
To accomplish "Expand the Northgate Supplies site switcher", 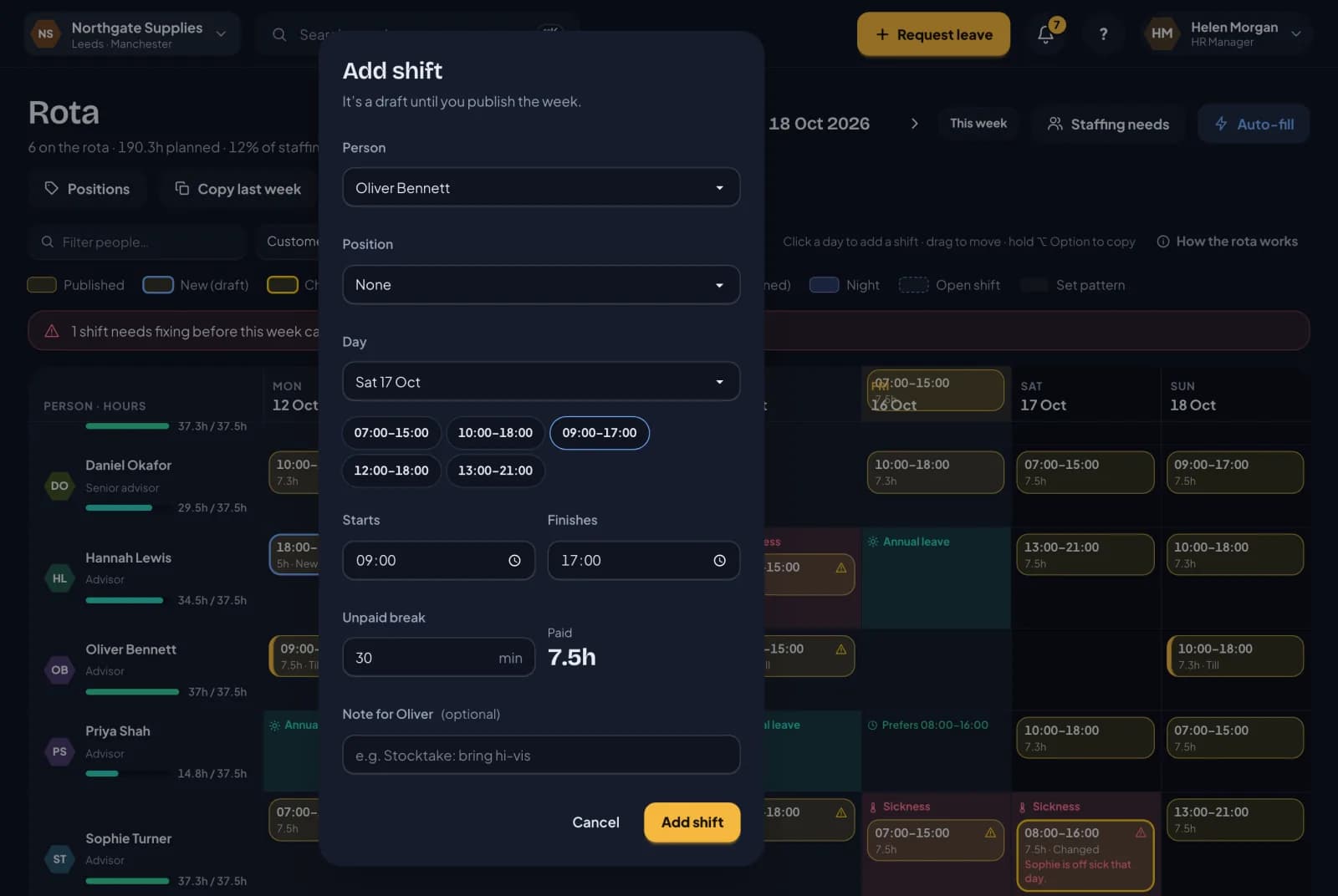I will pyautogui.click(x=132, y=34).
